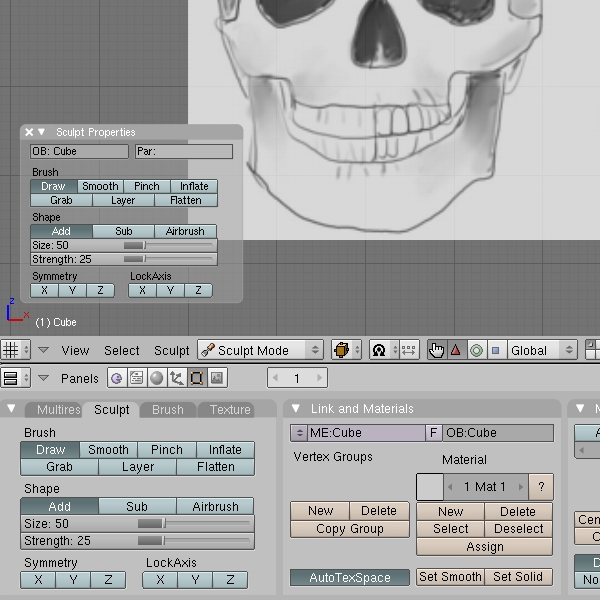Browse mesh datablocks next to ME:Cube
Screen dimensions: 600x600
[299, 433]
